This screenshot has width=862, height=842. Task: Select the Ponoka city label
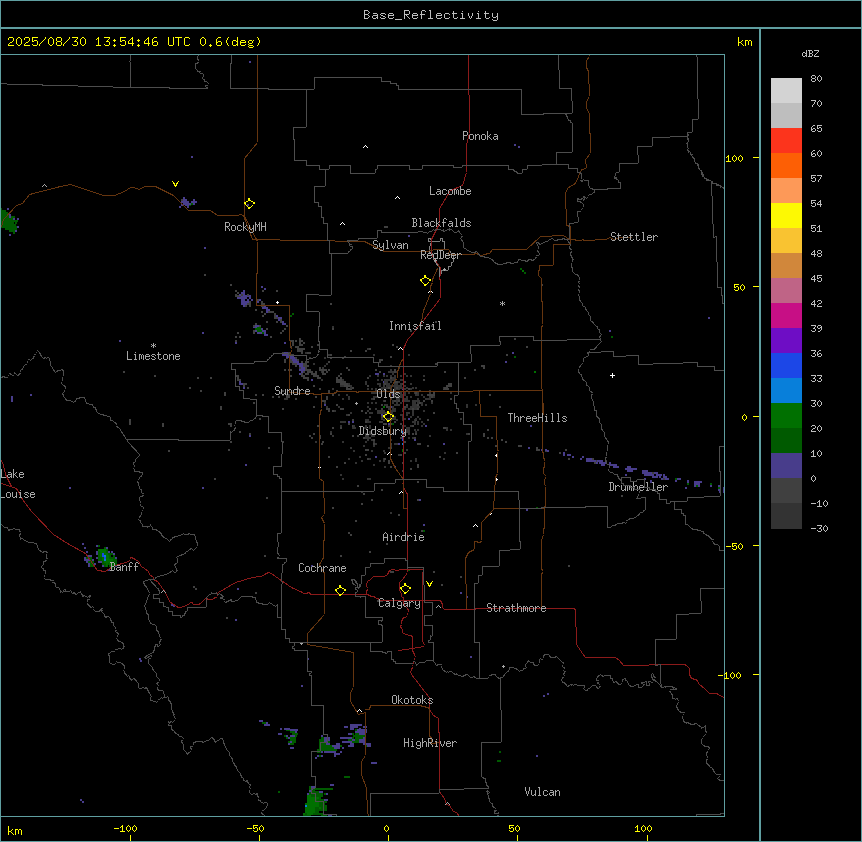click(480, 136)
